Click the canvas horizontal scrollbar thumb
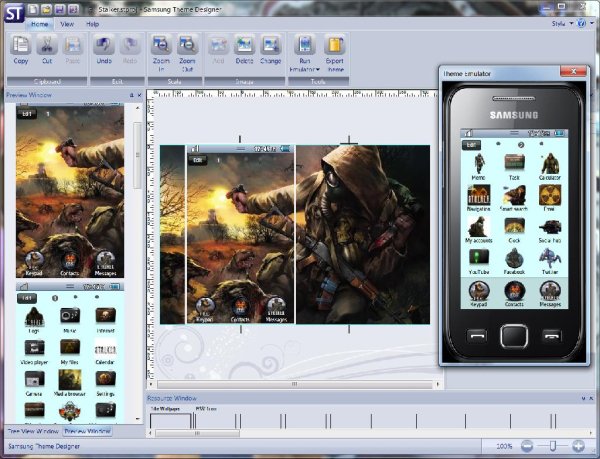600x459 pixels. point(294,384)
